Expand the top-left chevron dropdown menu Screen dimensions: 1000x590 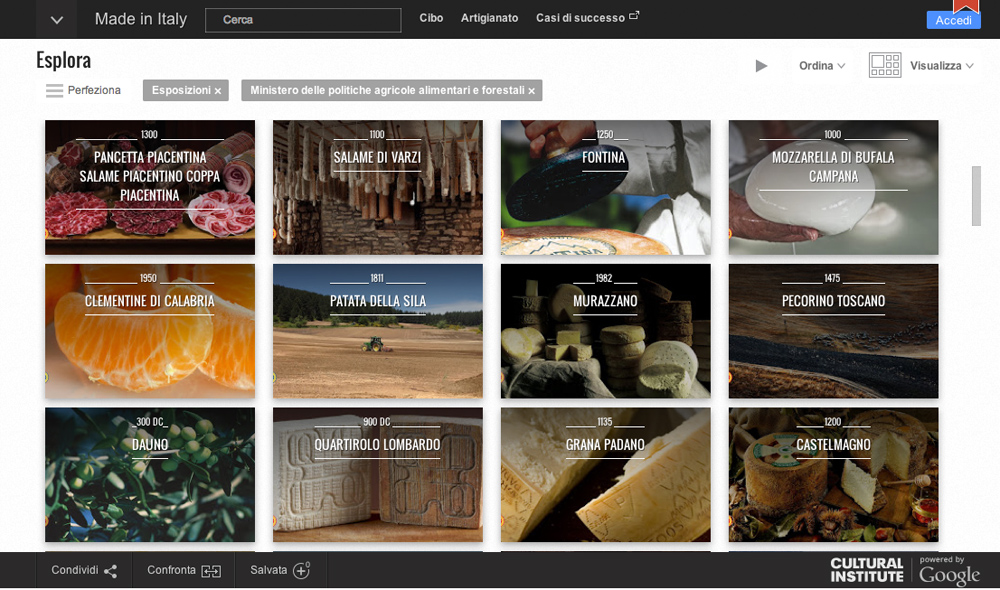pyautogui.click(x=57, y=20)
